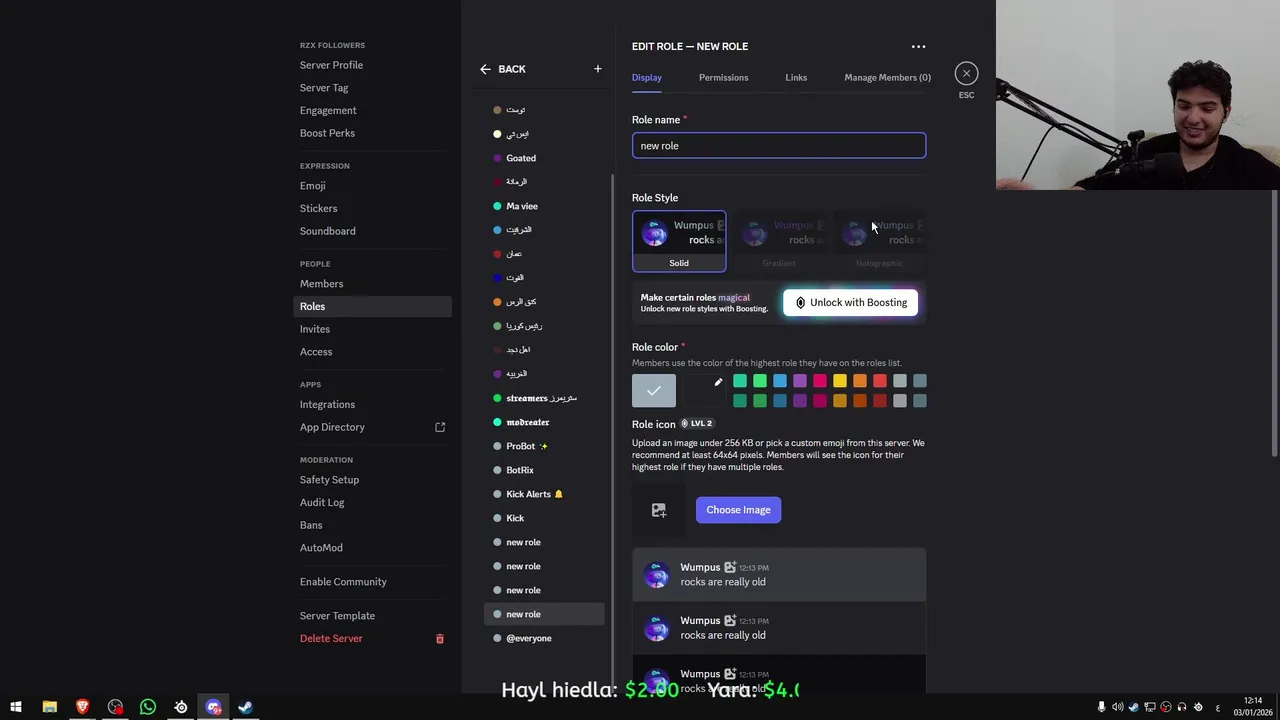
Task: Select the ProBot role
Action: [x=544, y=446]
